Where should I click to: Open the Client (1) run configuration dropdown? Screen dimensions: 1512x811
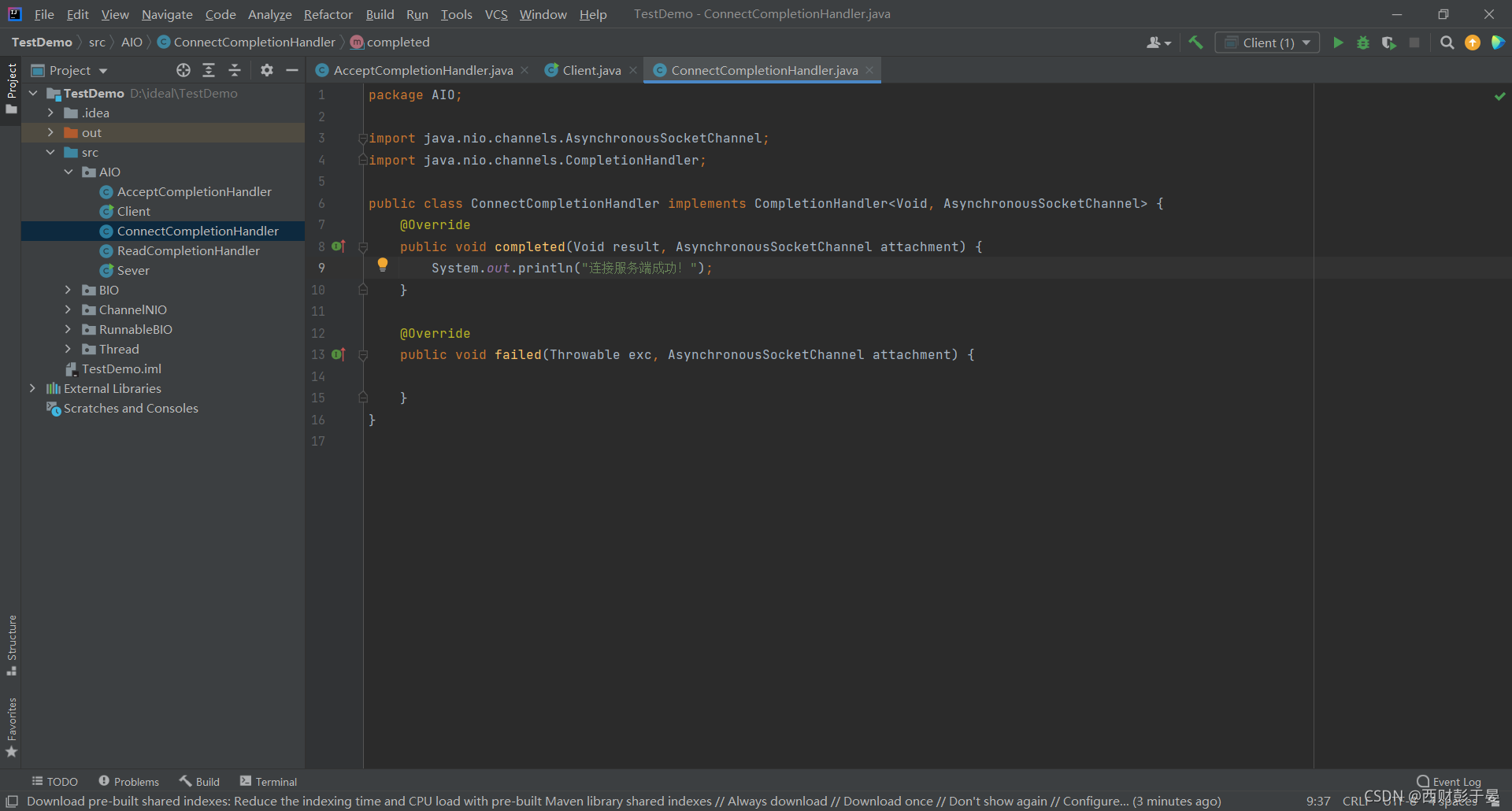coord(1268,43)
